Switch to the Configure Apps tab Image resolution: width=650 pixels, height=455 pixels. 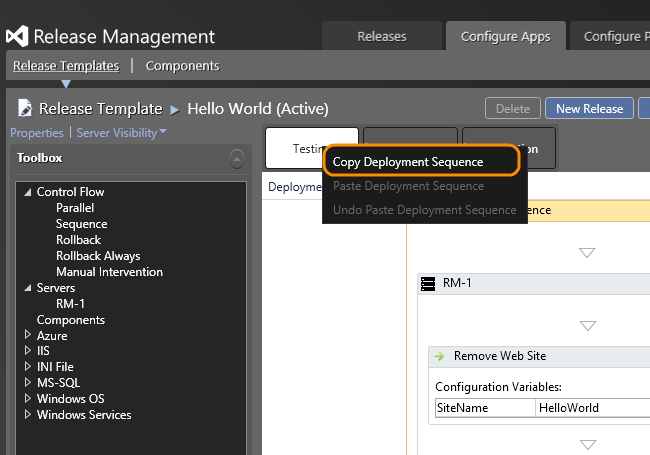(506, 36)
